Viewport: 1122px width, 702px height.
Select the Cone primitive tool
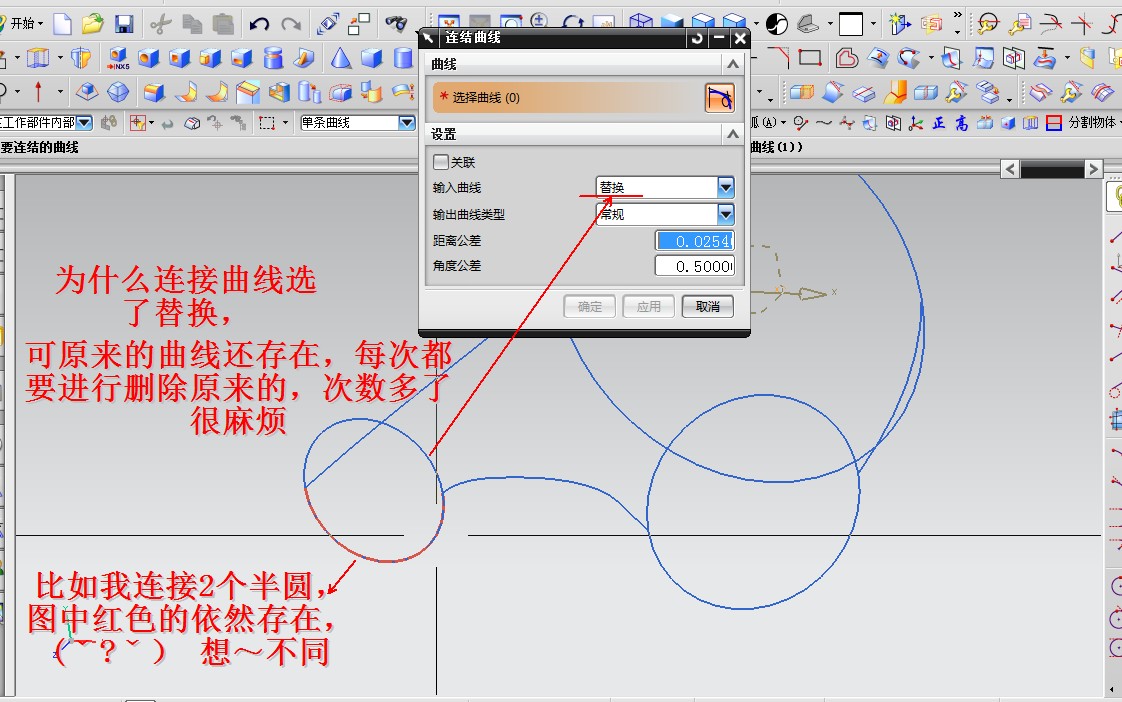coord(341,58)
